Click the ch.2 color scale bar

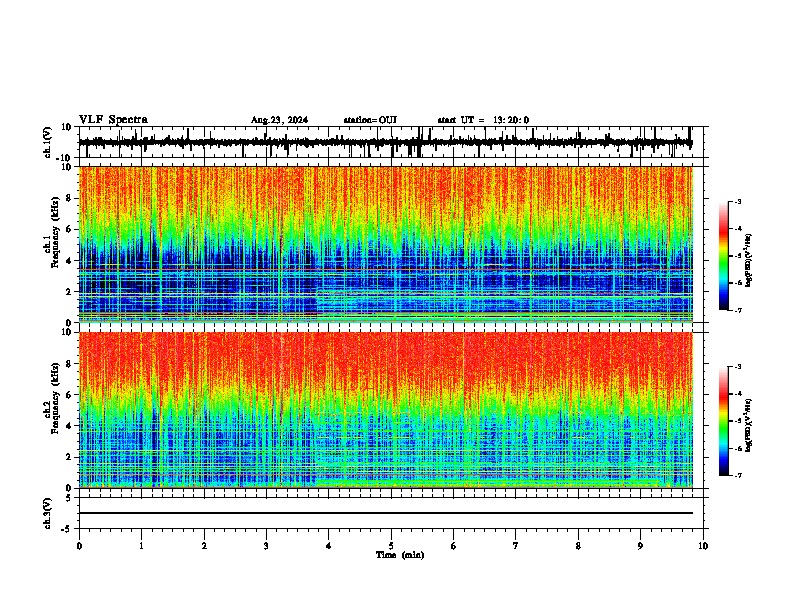724,421
